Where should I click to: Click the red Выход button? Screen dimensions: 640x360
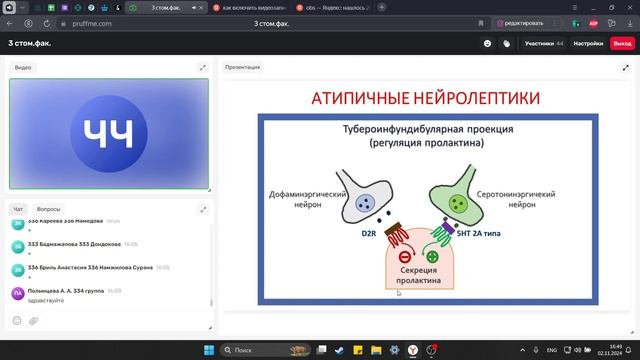(x=622, y=44)
